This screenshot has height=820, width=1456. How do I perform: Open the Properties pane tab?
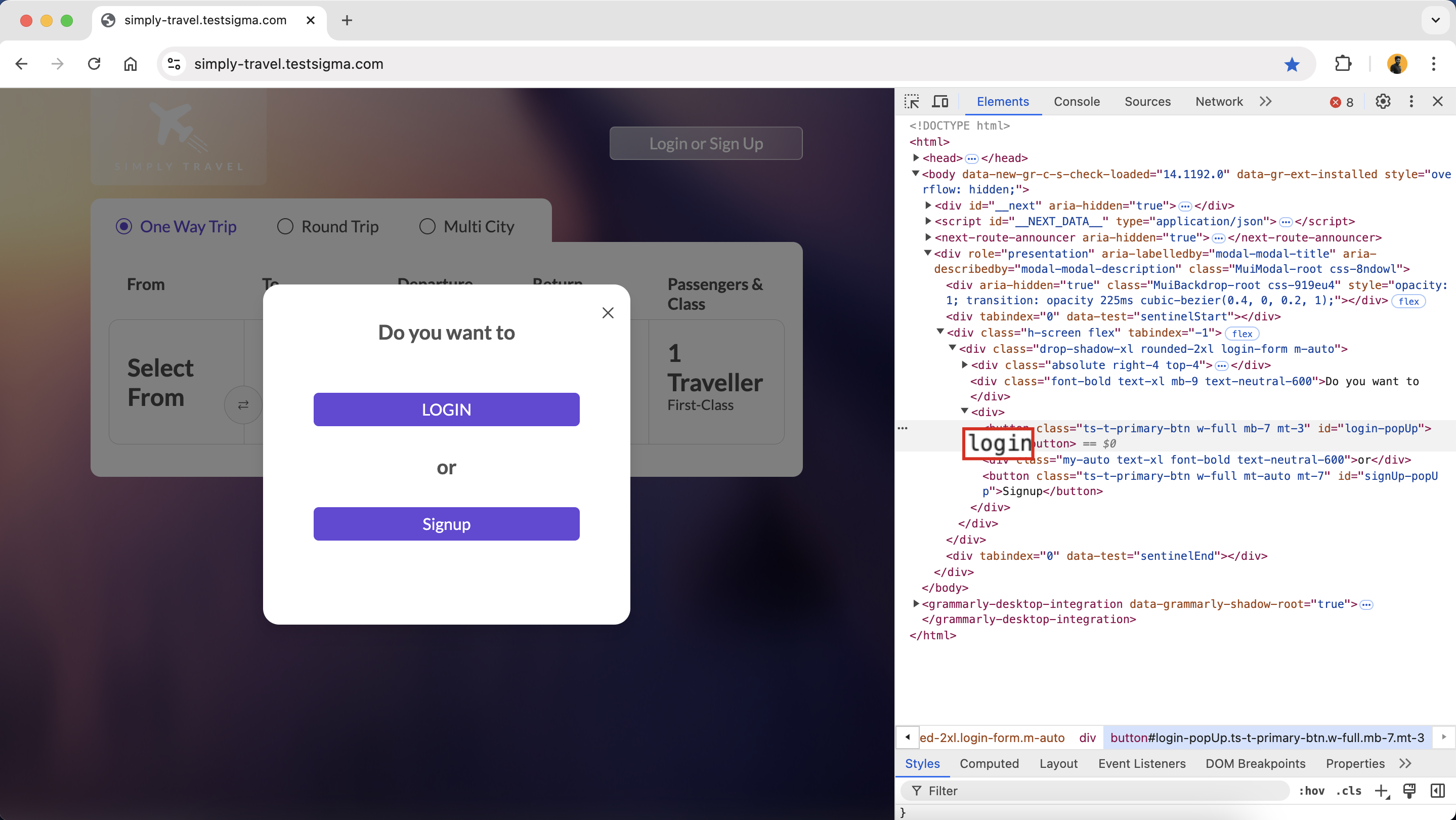pyautogui.click(x=1355, y=763)
